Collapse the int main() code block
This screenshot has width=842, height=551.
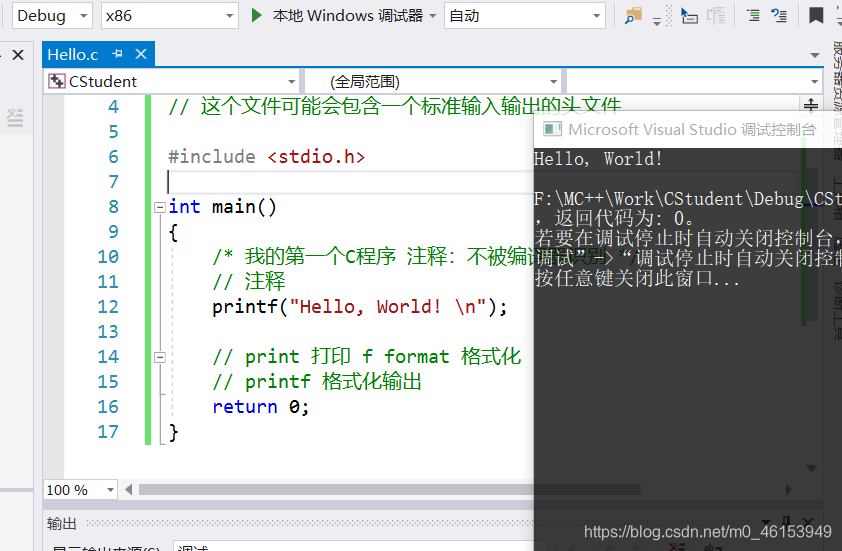[159, 207]
